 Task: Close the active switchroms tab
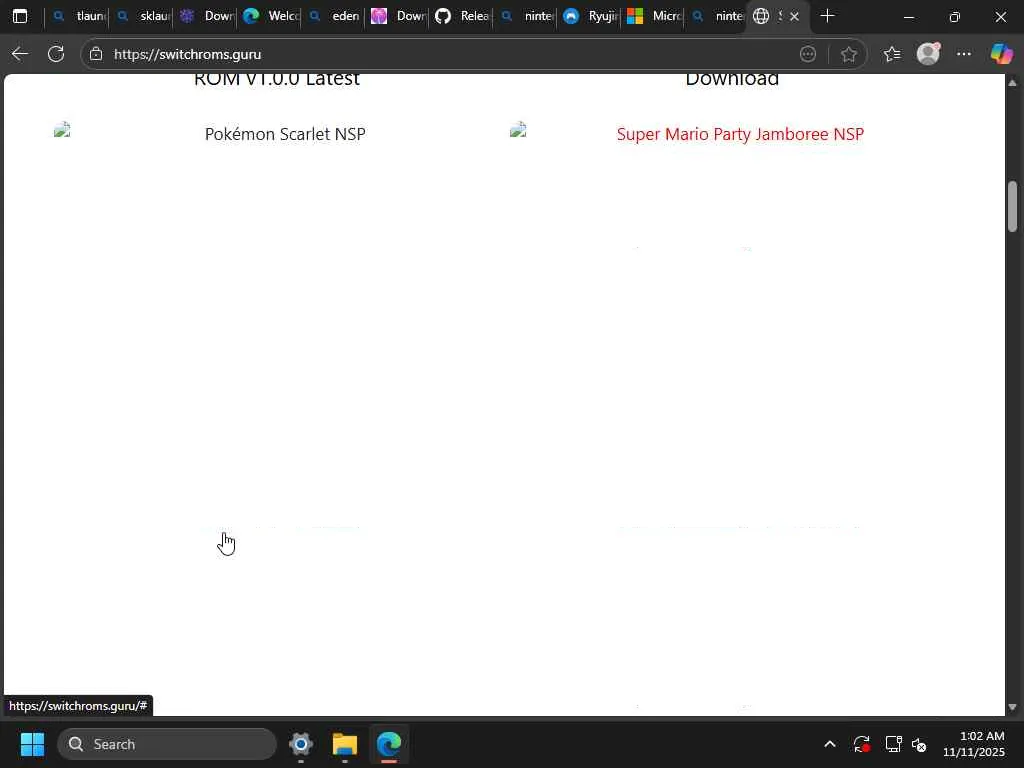(794, 16)
